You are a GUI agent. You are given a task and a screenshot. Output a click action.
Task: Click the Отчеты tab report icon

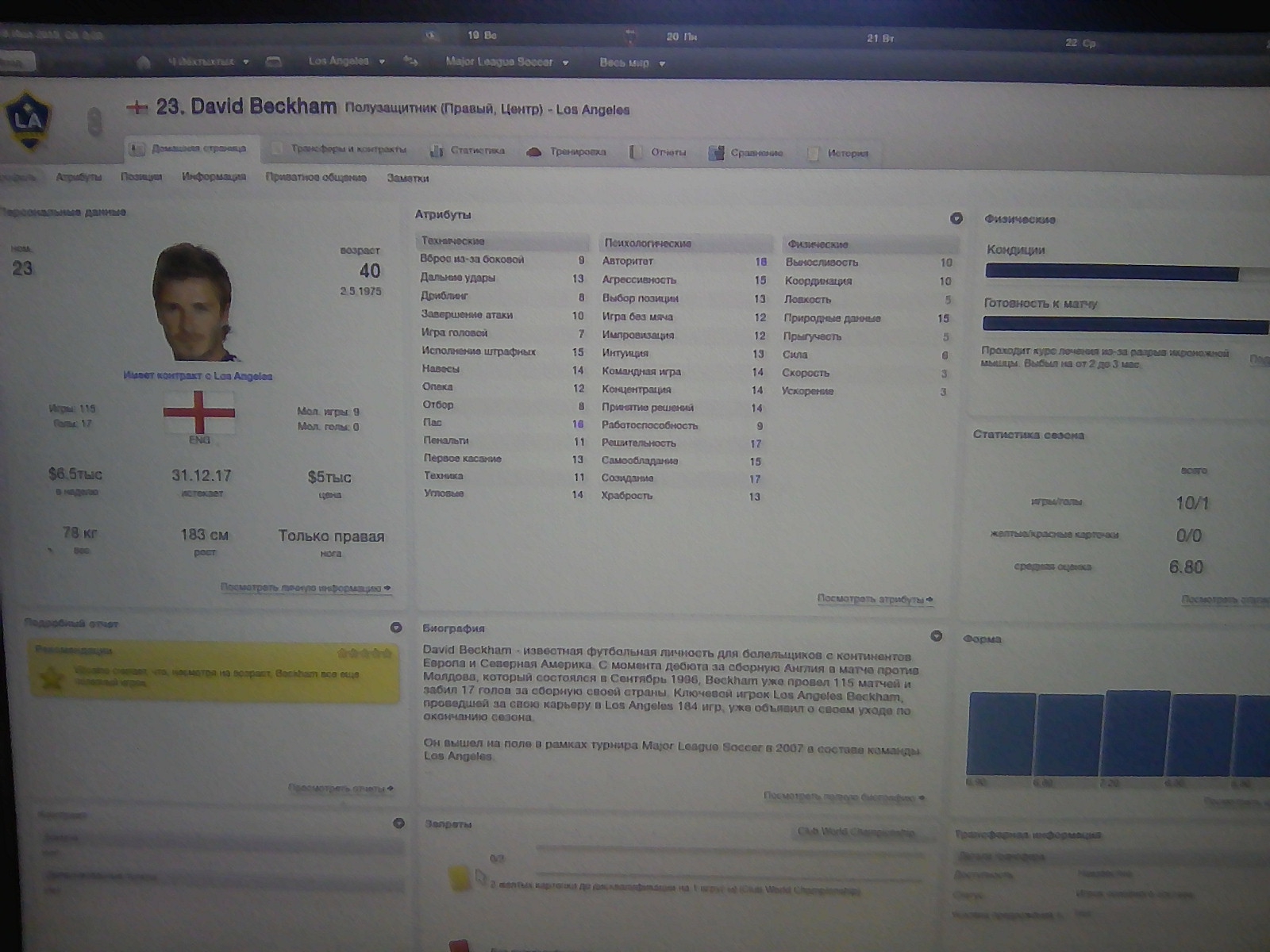(x=635, y=152)
